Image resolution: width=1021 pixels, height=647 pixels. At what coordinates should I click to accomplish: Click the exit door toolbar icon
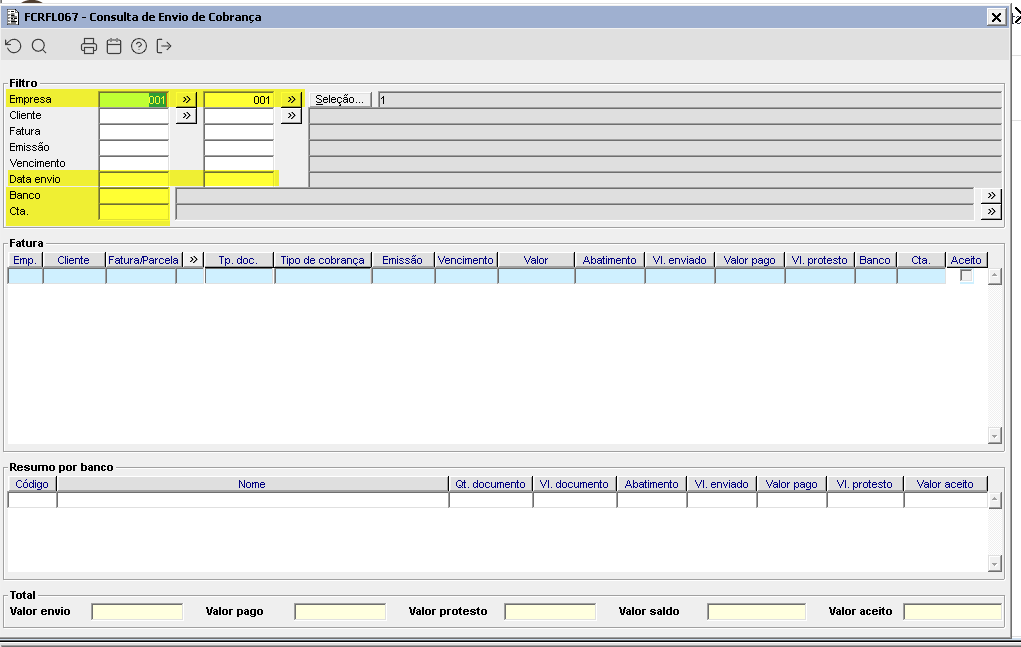pyautogui.click(x=164, y=46)
